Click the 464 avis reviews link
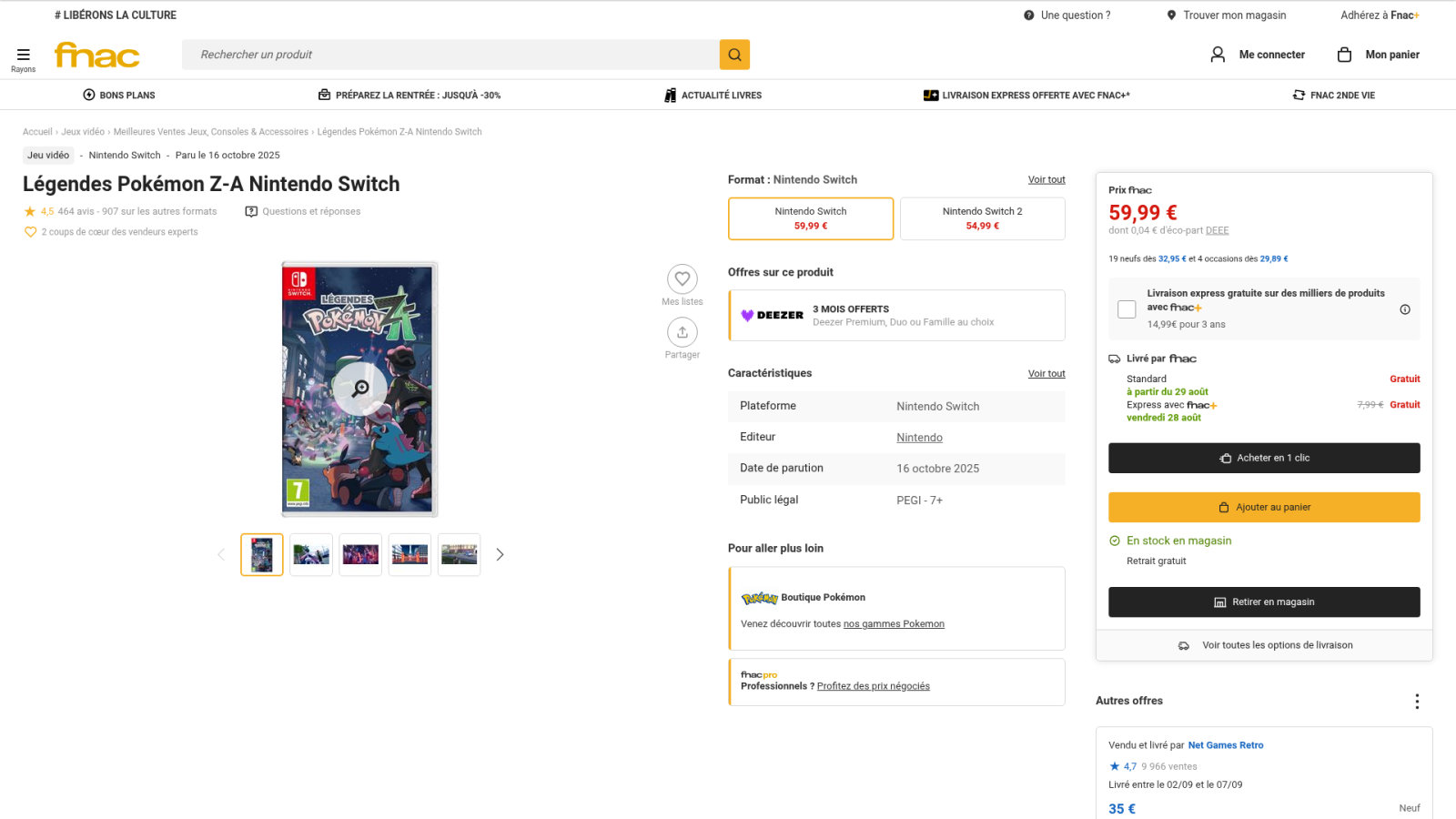 tap(76, 211)
